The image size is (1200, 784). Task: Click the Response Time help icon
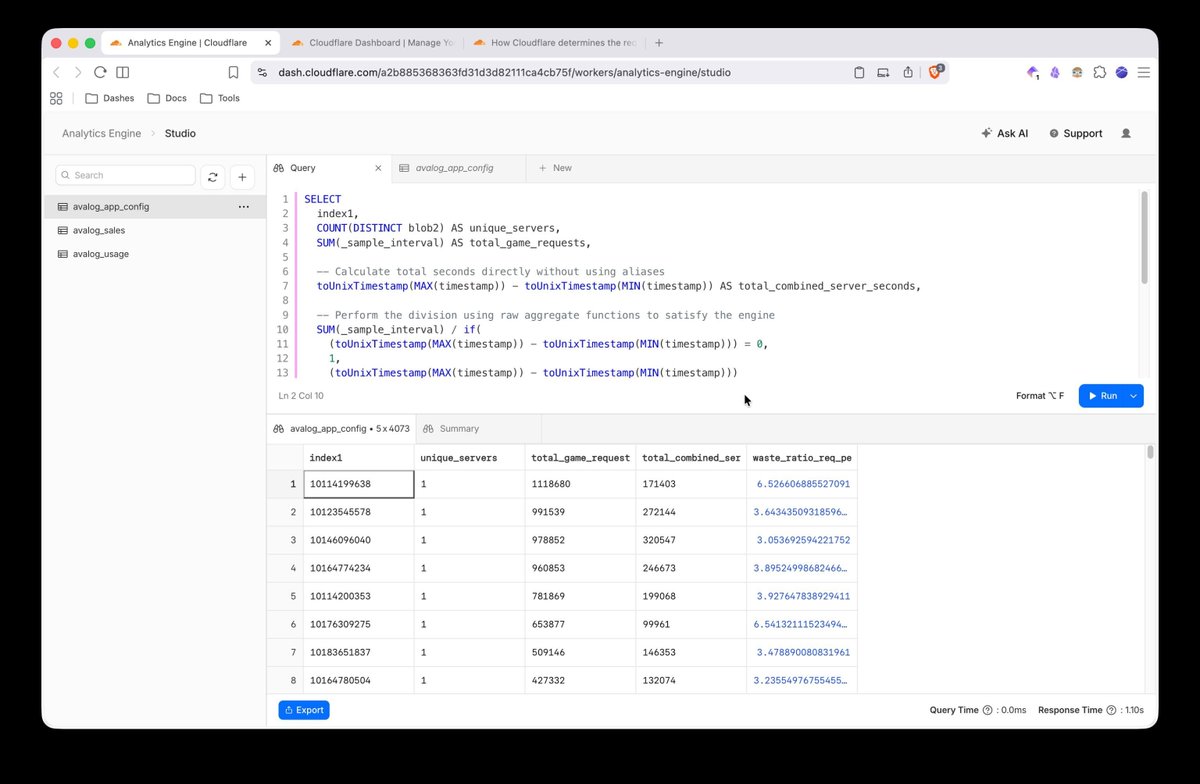[x=1111, y=710]
